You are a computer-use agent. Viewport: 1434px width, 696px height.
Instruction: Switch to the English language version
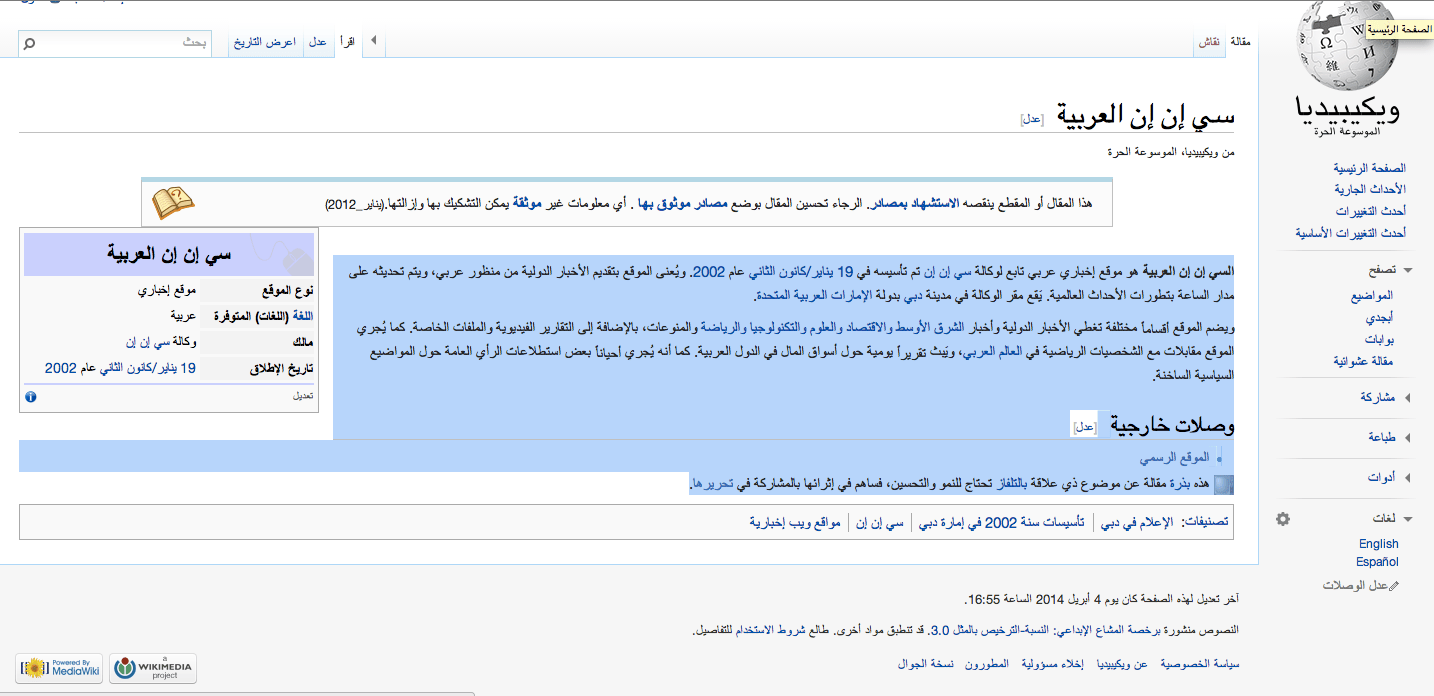[1379, 544]
